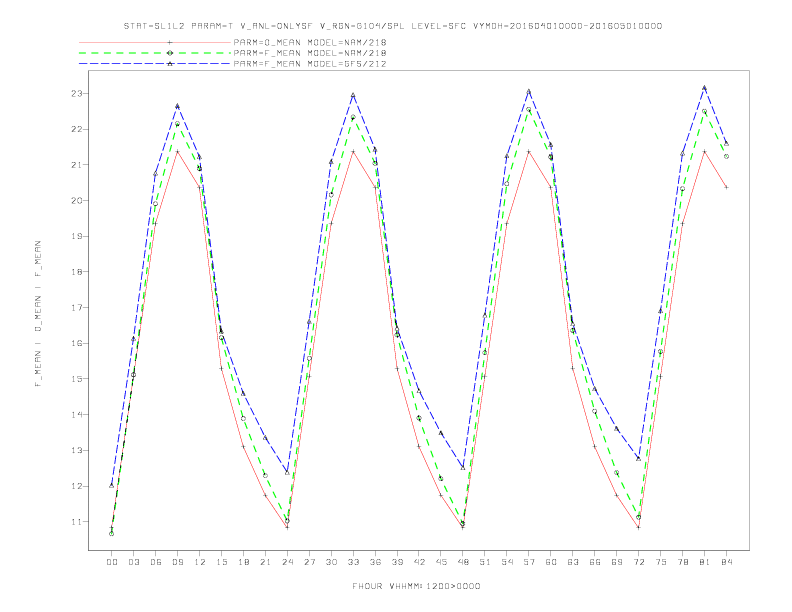Click y-axis tick label 17
The image size is (792, 612).
(x=77, y=308)
